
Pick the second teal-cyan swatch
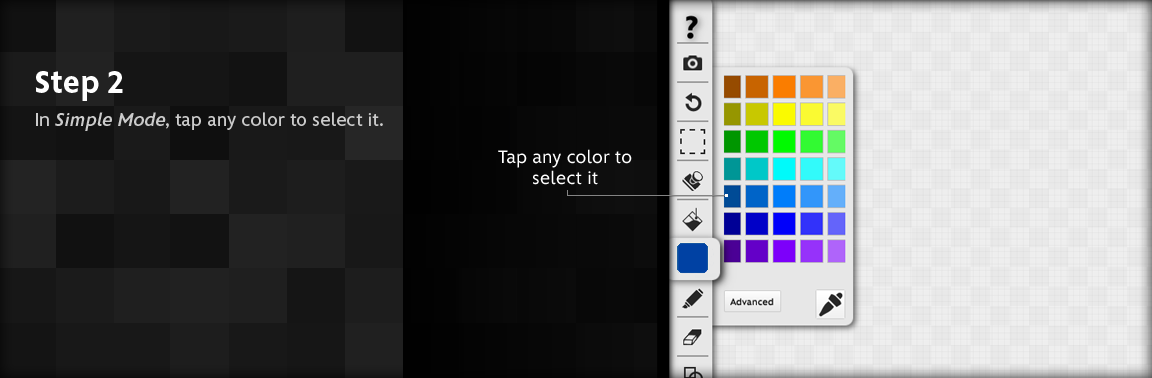click(x=757, y=168)
